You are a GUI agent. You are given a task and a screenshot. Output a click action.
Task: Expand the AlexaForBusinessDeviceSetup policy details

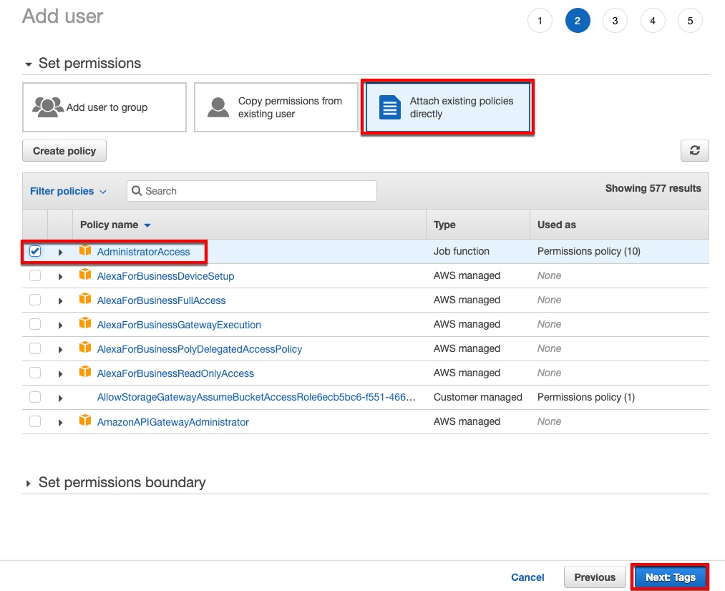(60, 277)
